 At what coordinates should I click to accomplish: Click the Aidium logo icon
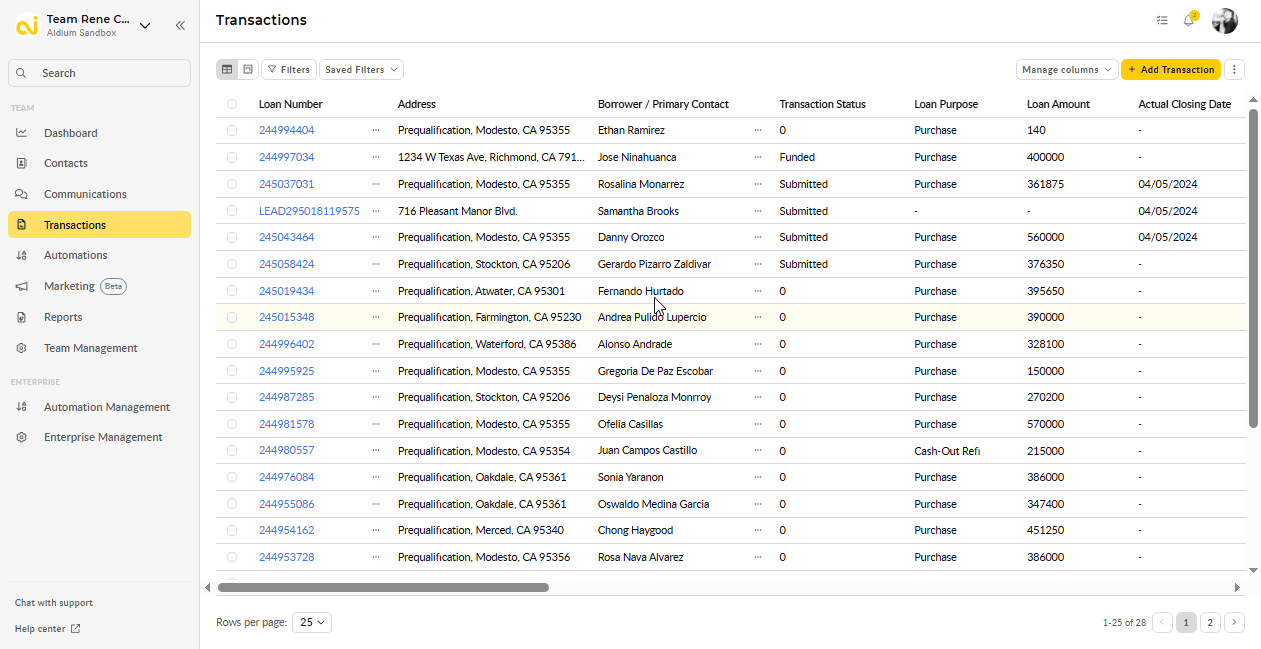click(27, 25)
